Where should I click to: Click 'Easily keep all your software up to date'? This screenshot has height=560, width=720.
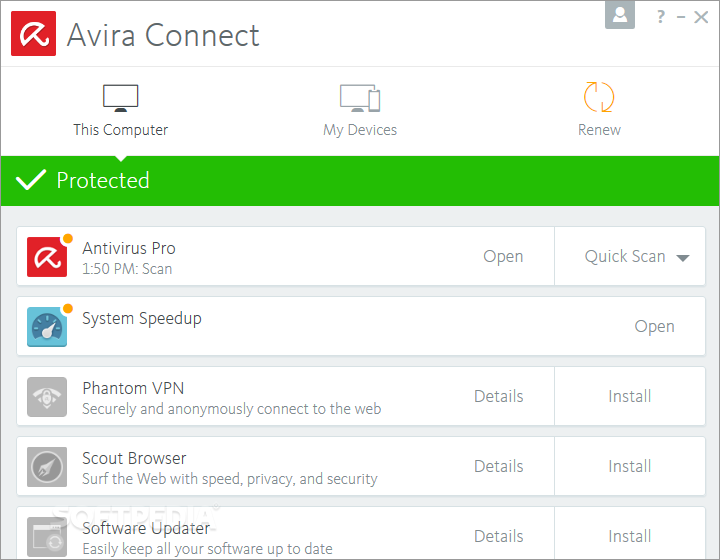coord(207,549)
